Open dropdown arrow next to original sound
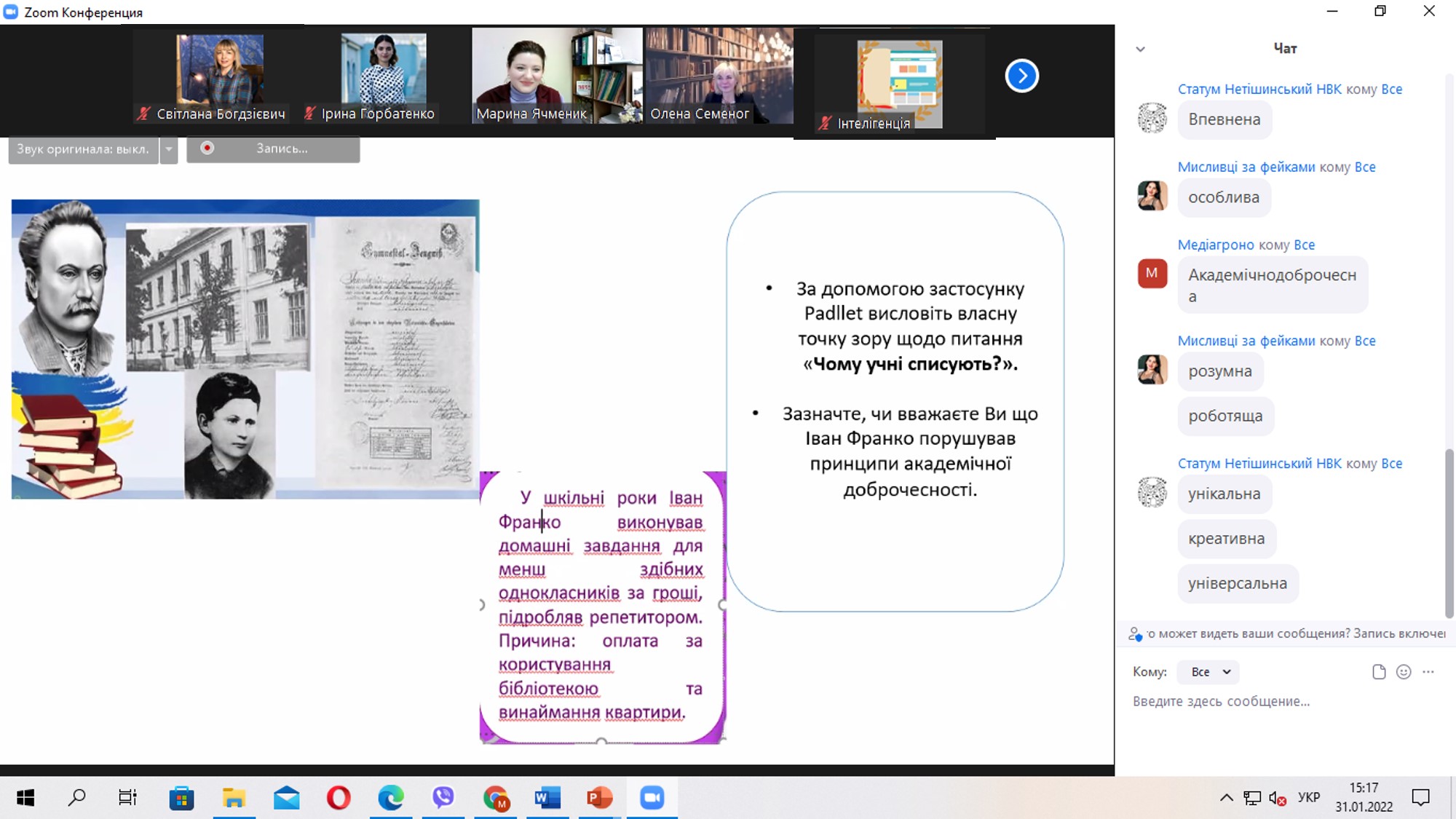Image resolution: width=1456 pixels, height=819 pixels. pos(169,149)
